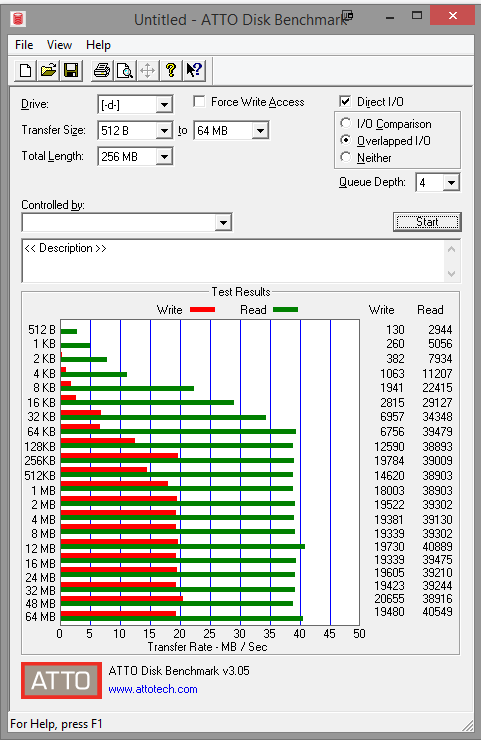The image size is (481, 740).
Task: Enable Force Write Access checkbox
Action: tap(200, 102)
